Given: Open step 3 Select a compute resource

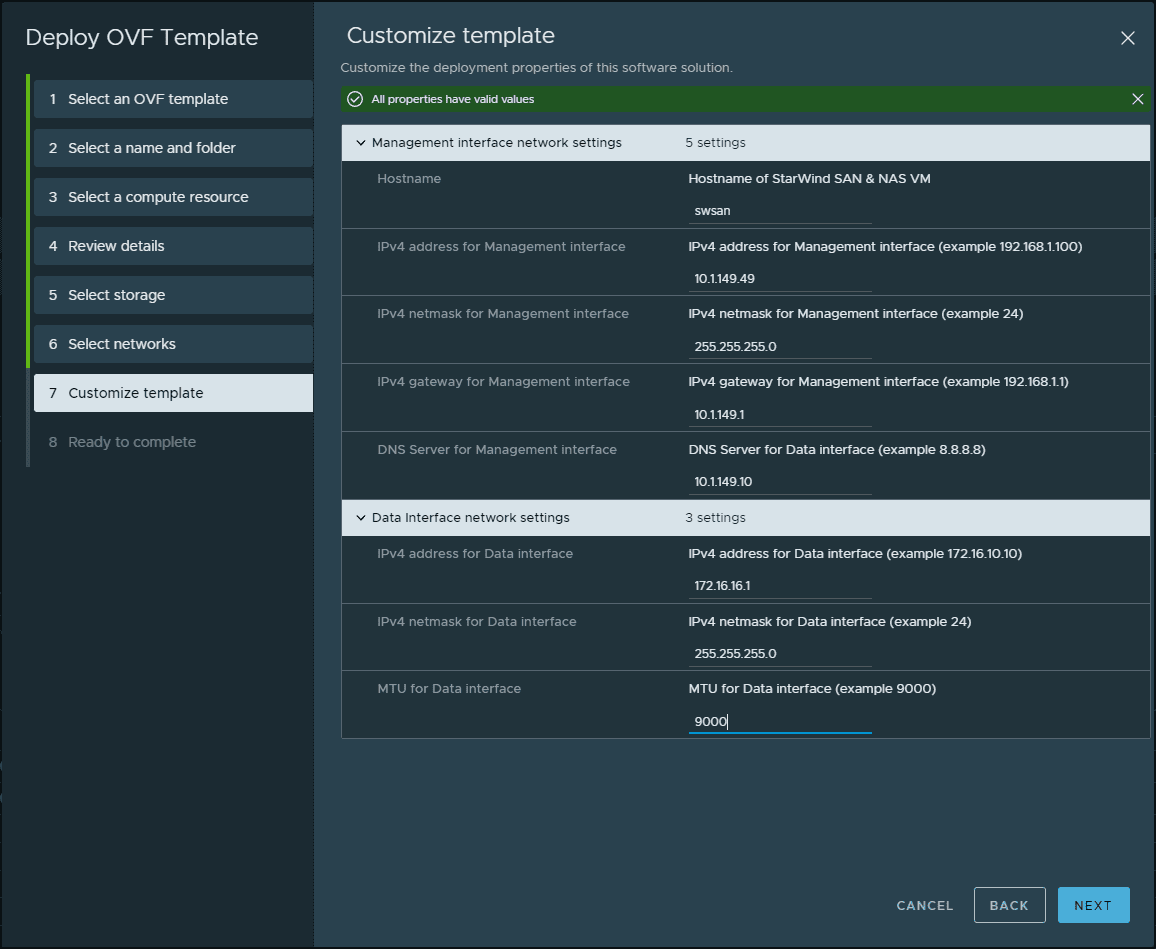Looking at the screenshot, I should coord(173,197).
